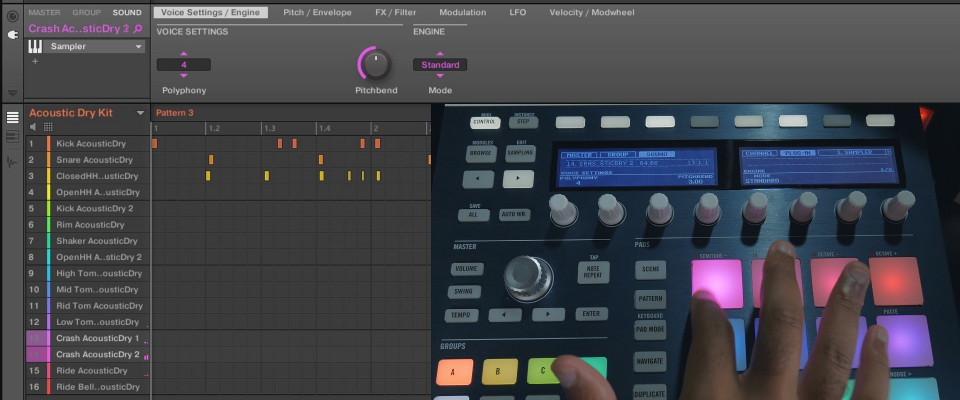Viewport: 960px width, 400px height.
Task: Select the OpenHH A..sticDry 2 sound
Action: coord(99,257)
